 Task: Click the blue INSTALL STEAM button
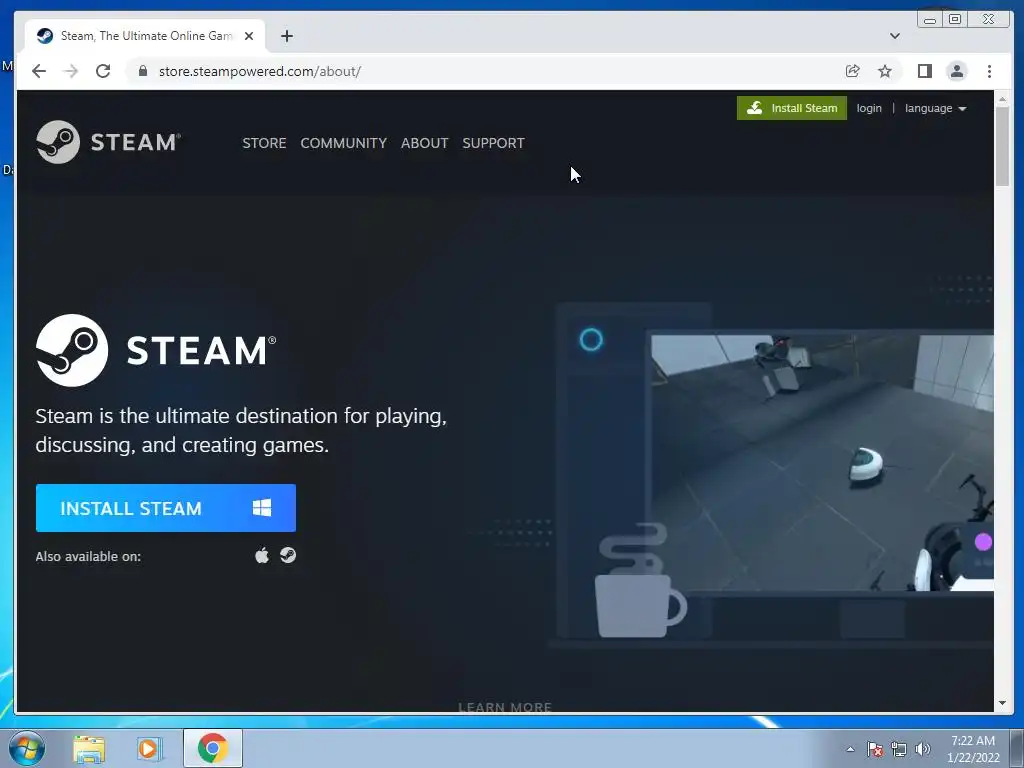coord(166,507)
